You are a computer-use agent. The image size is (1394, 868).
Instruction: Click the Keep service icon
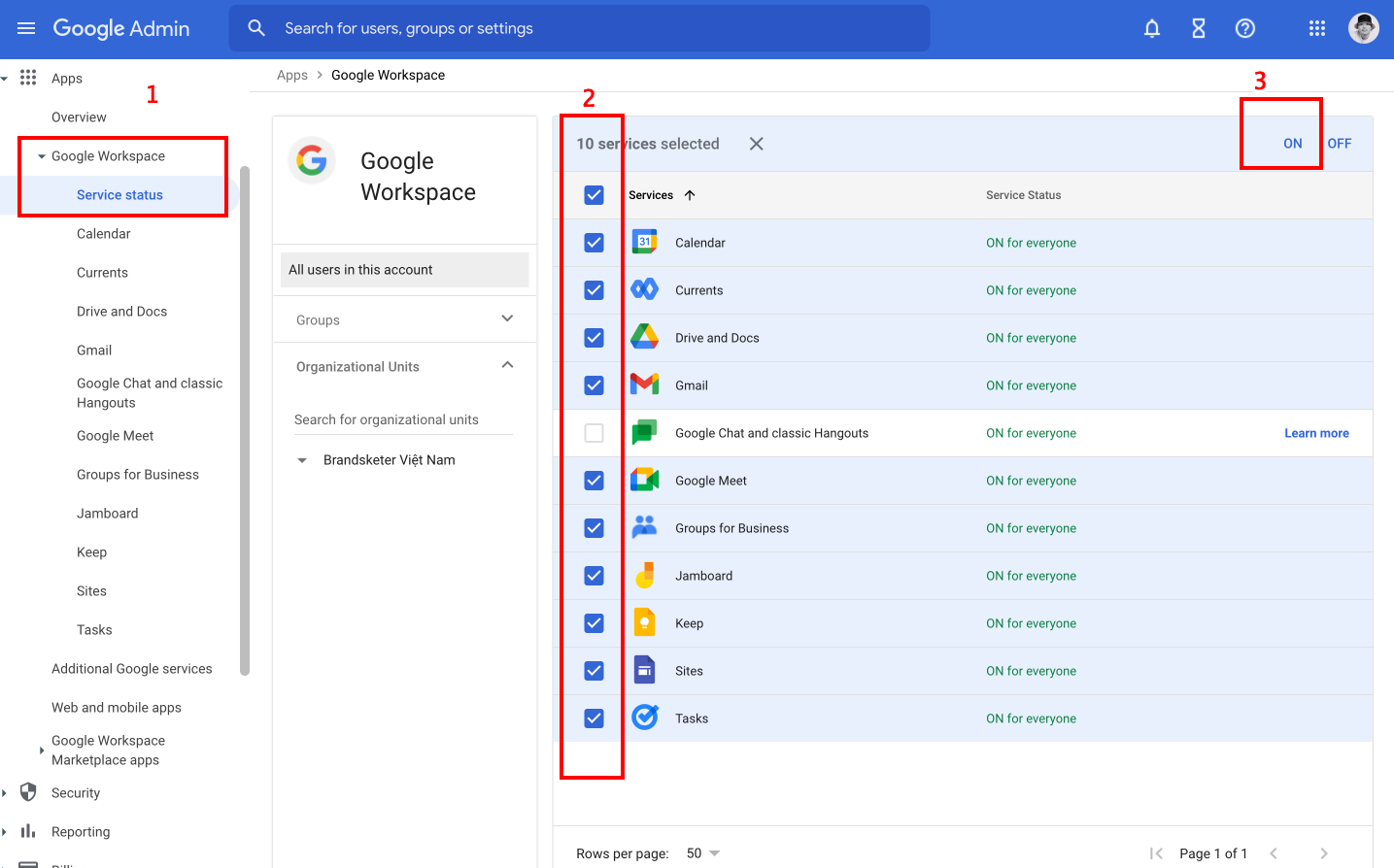pos(644,622)
